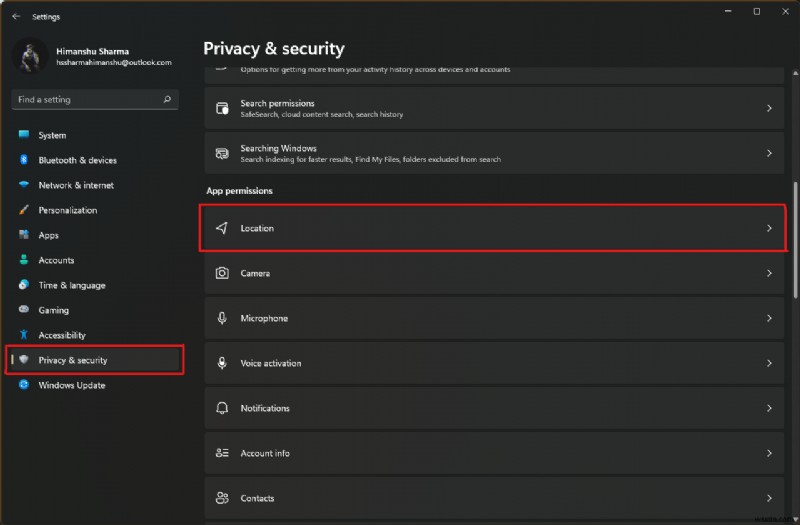Viewport: 800px width, 525px height.
Task: Click the Bluetooth icon in sidebar
Action: [23, 160]
